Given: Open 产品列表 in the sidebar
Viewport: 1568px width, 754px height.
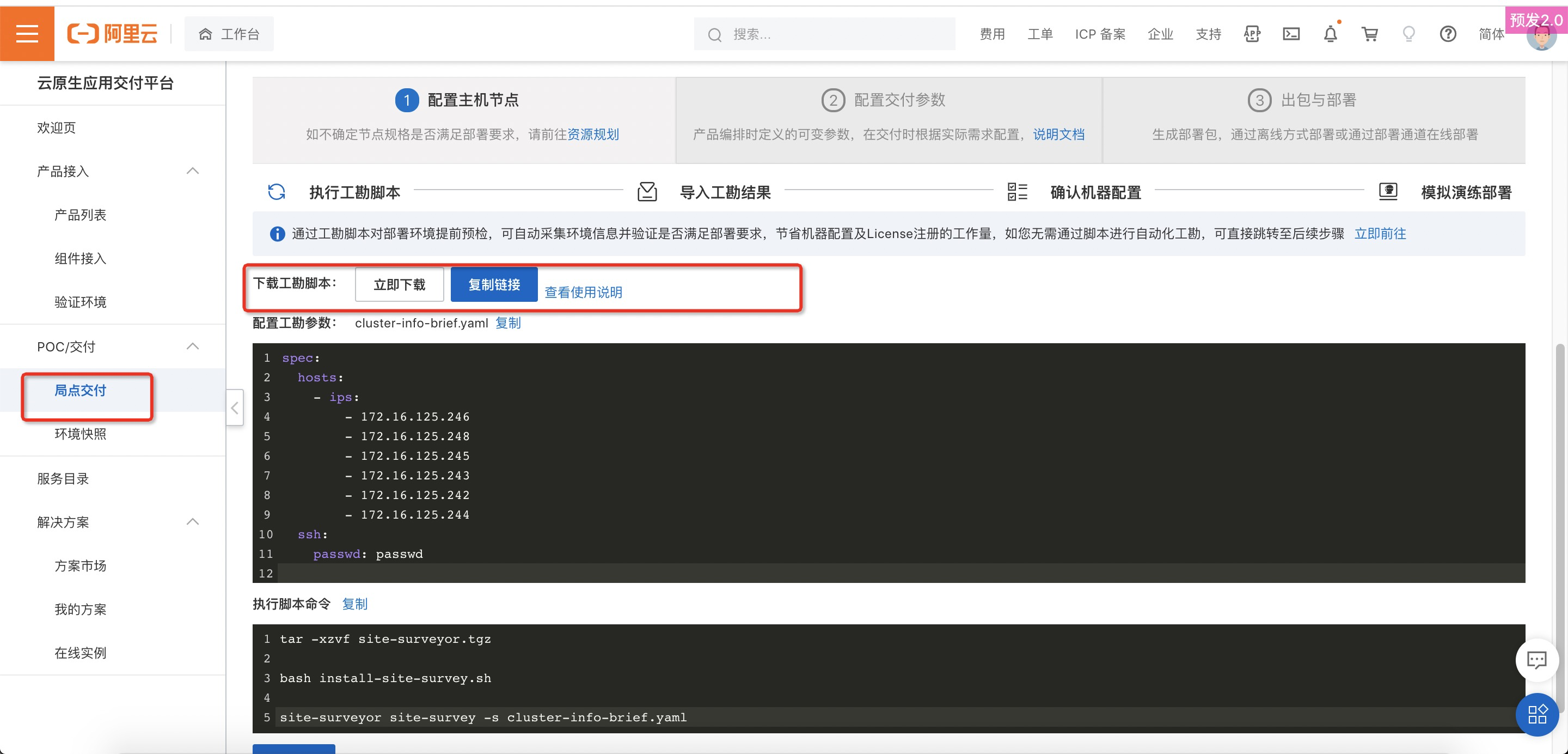Looking at the screenshot, I should point(81,215).
